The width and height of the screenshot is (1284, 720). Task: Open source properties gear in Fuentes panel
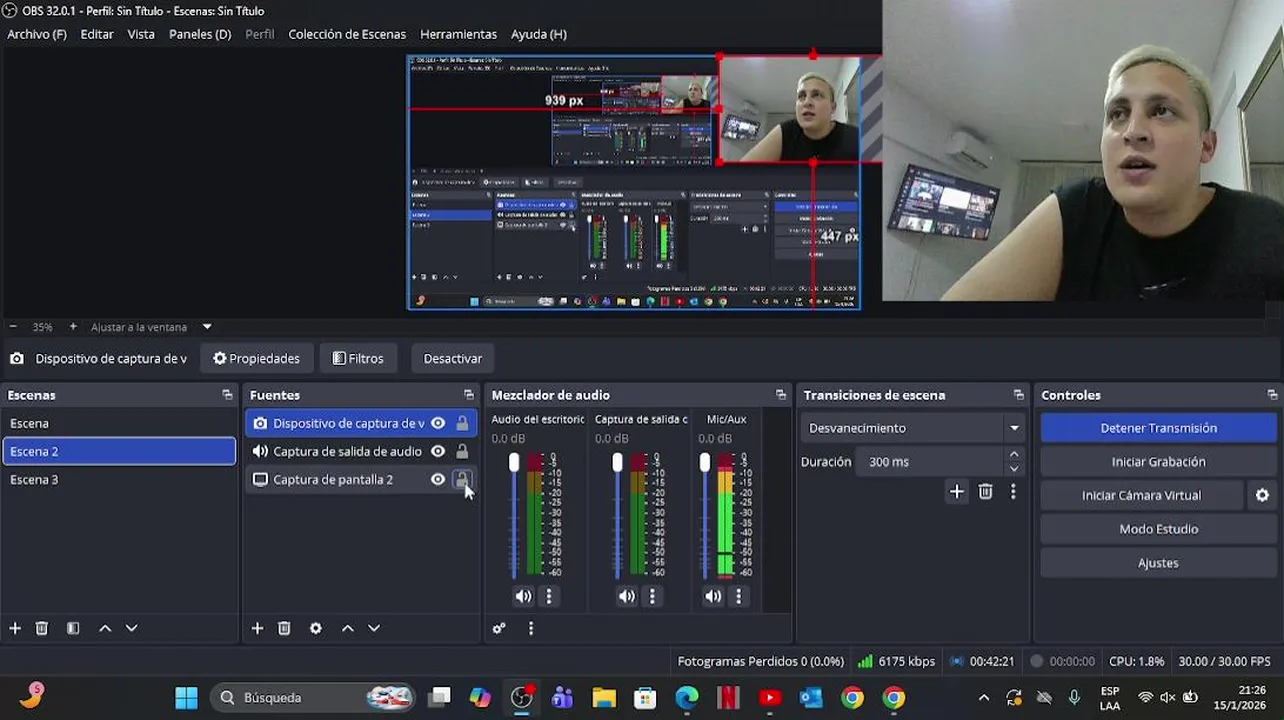pos(316,628)
